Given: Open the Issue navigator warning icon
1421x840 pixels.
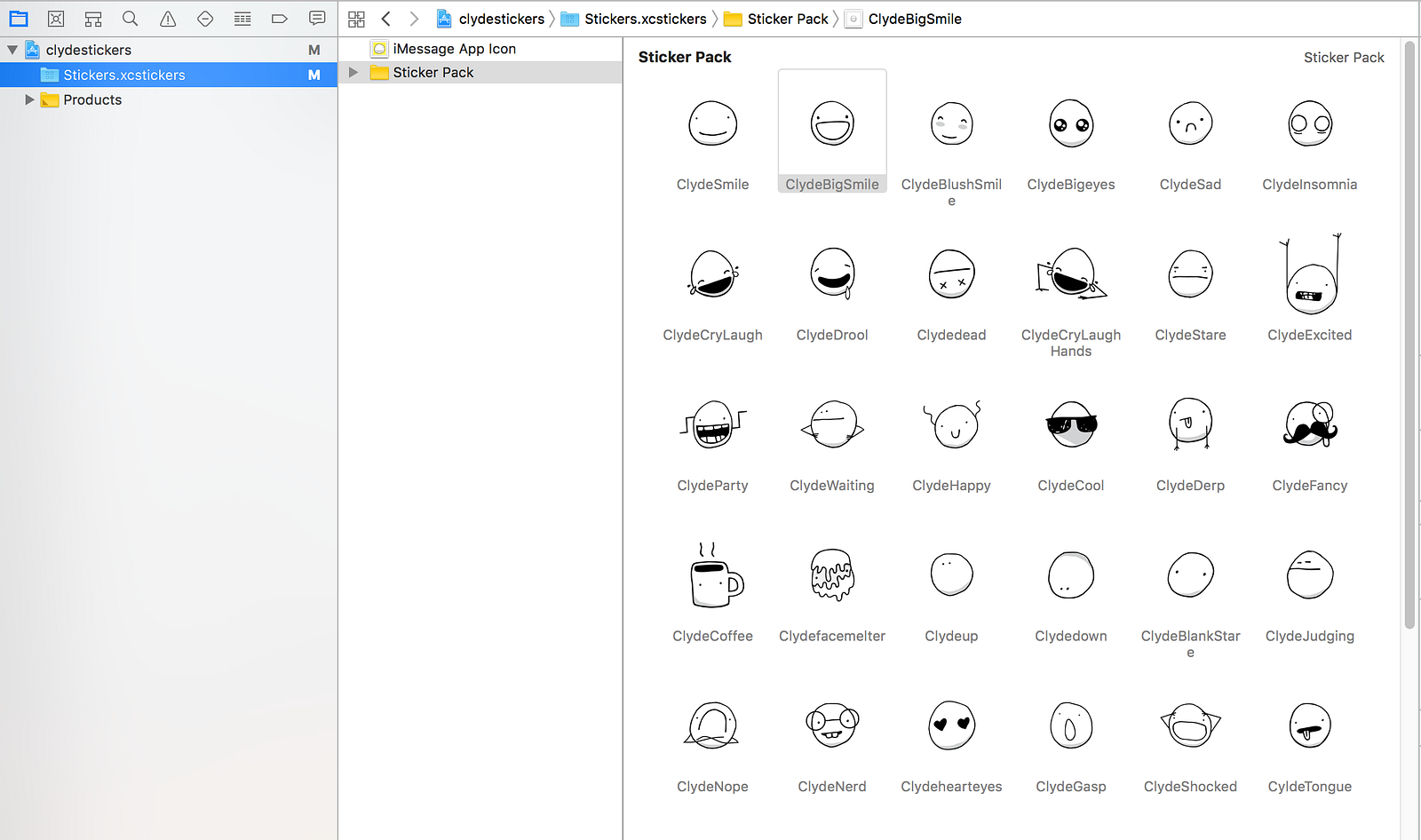Looking at the screenshot, I should (x=168, y=19).
